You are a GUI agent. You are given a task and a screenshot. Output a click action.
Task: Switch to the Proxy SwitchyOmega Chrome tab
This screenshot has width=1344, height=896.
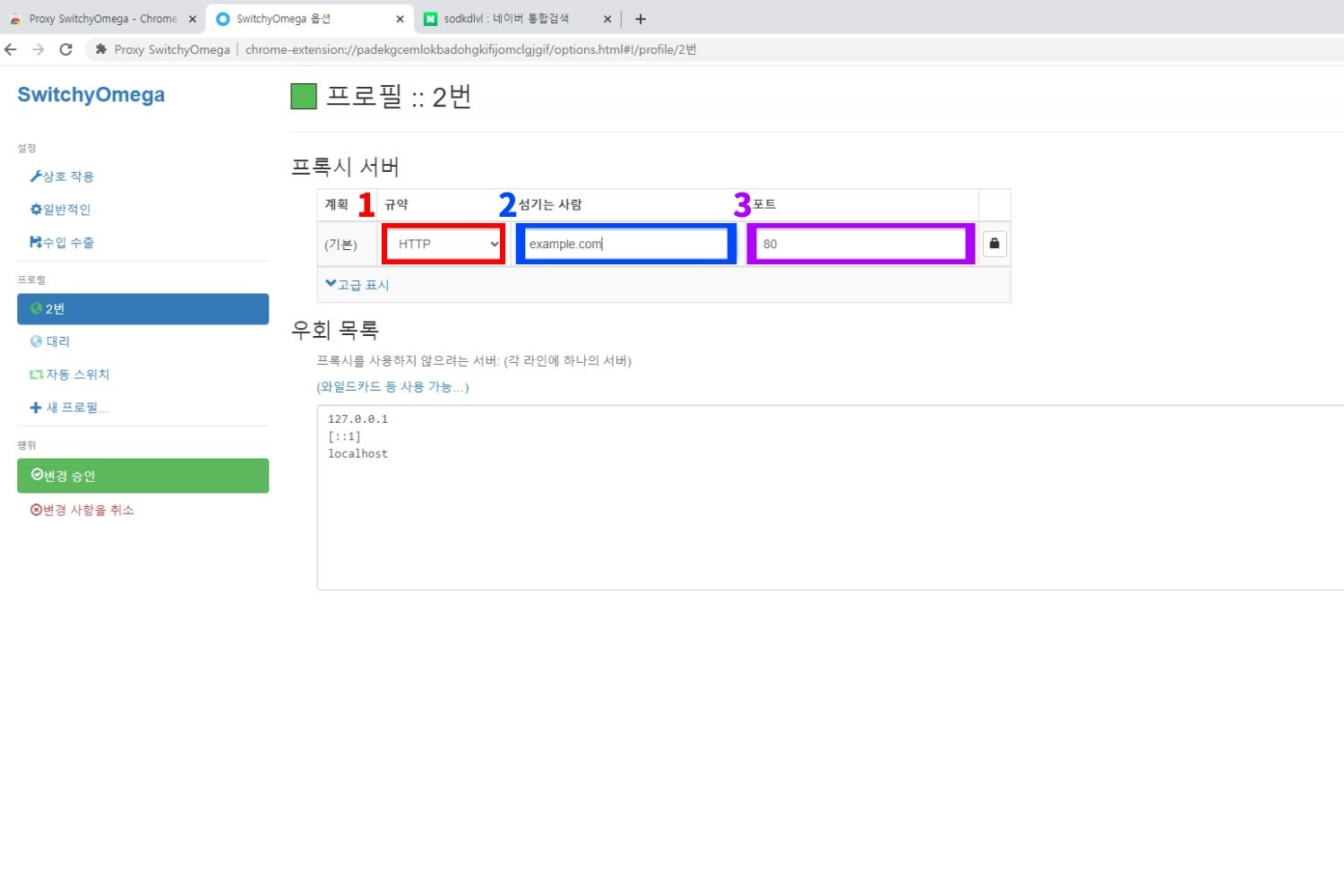pos(99,19)
